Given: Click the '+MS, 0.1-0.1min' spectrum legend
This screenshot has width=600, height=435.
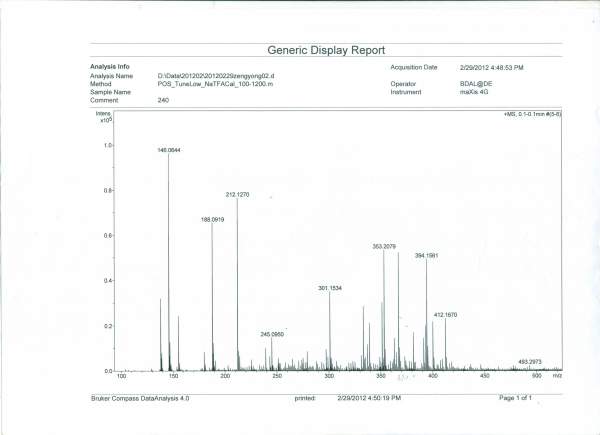Looking at the screenshot, I should [532, 114].
